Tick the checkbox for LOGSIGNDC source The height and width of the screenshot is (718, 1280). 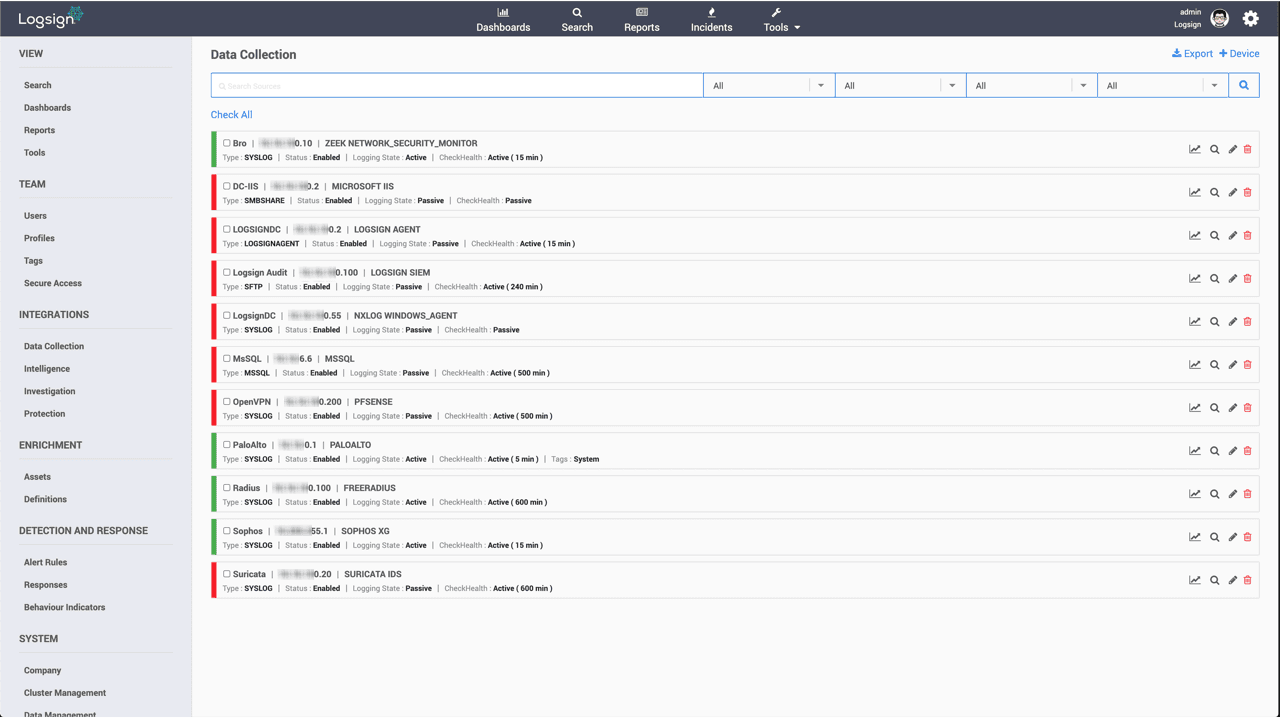[227, 229]
